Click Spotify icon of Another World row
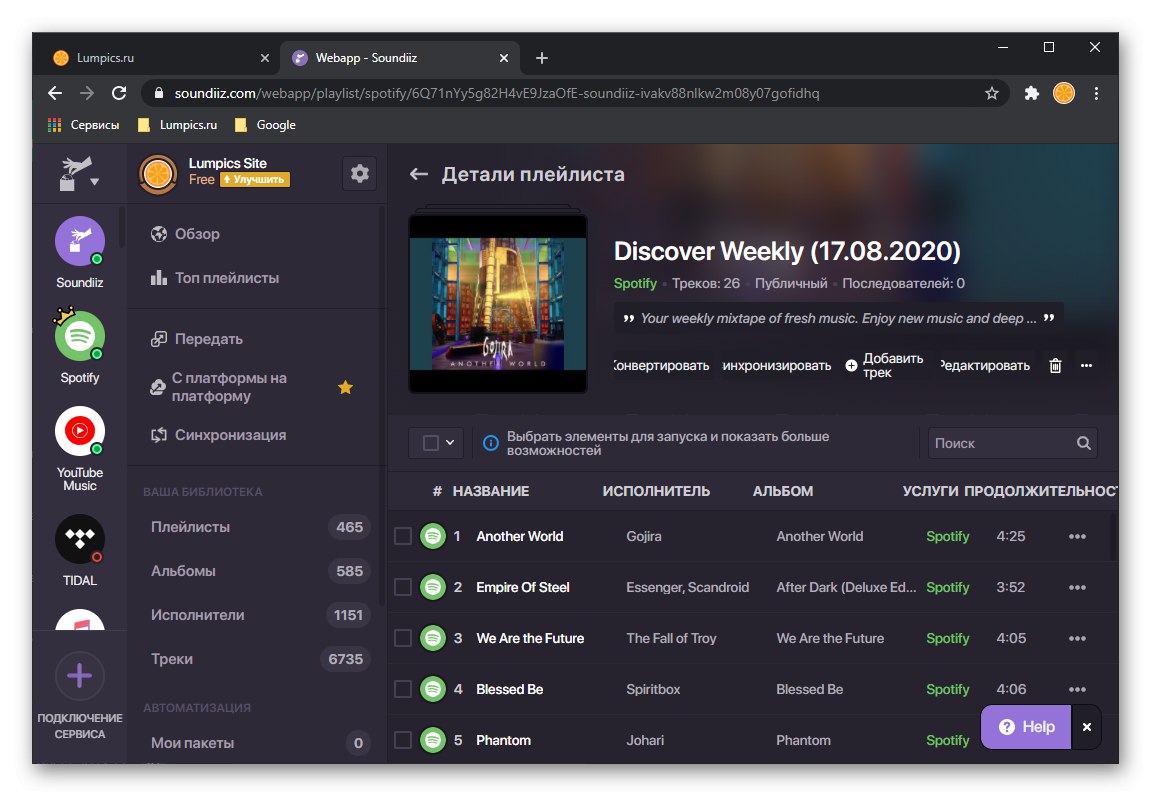 click(433, 537)
